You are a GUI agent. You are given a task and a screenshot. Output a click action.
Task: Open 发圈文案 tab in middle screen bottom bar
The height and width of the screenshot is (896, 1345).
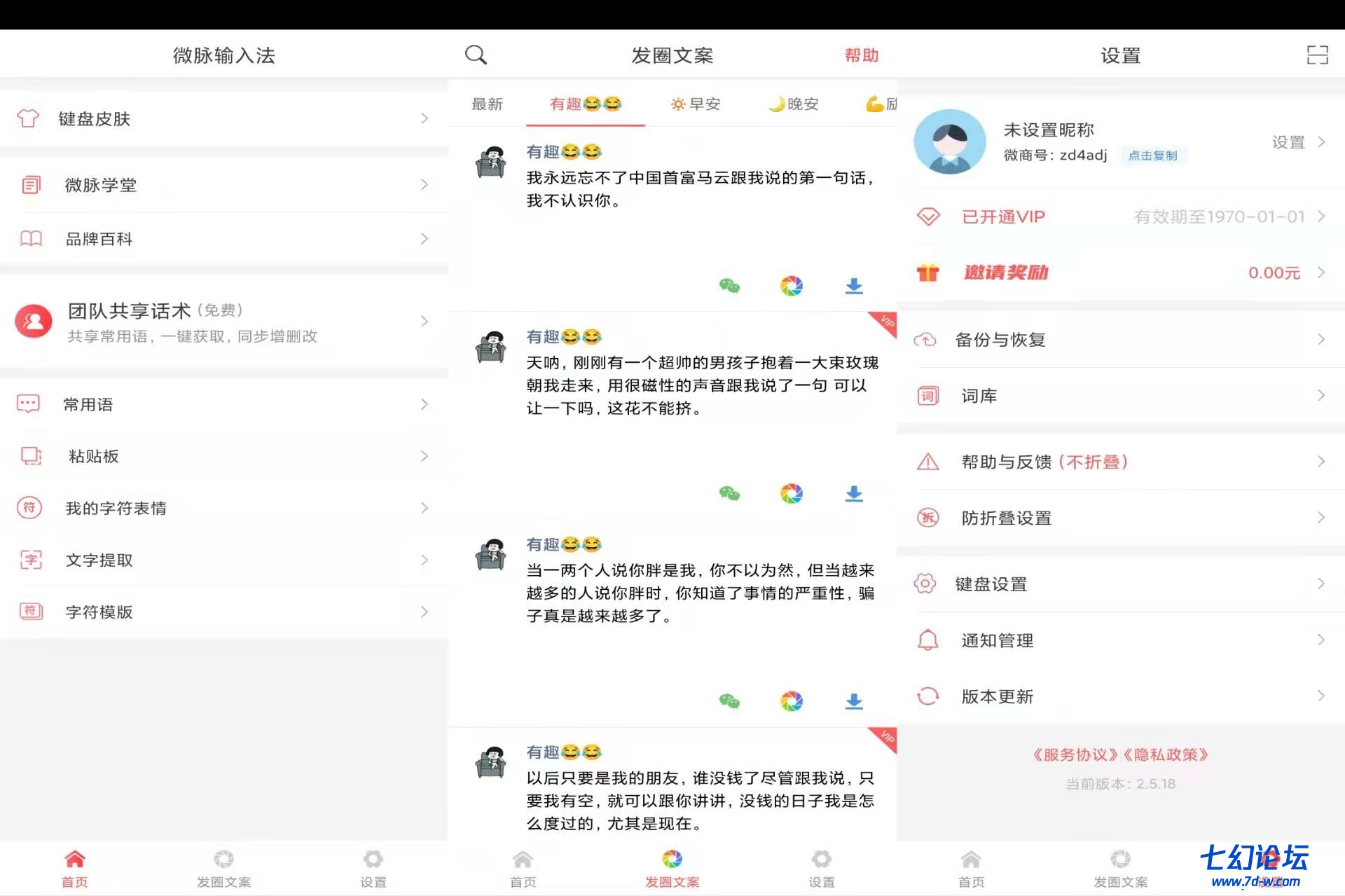(x=672, y=869)
